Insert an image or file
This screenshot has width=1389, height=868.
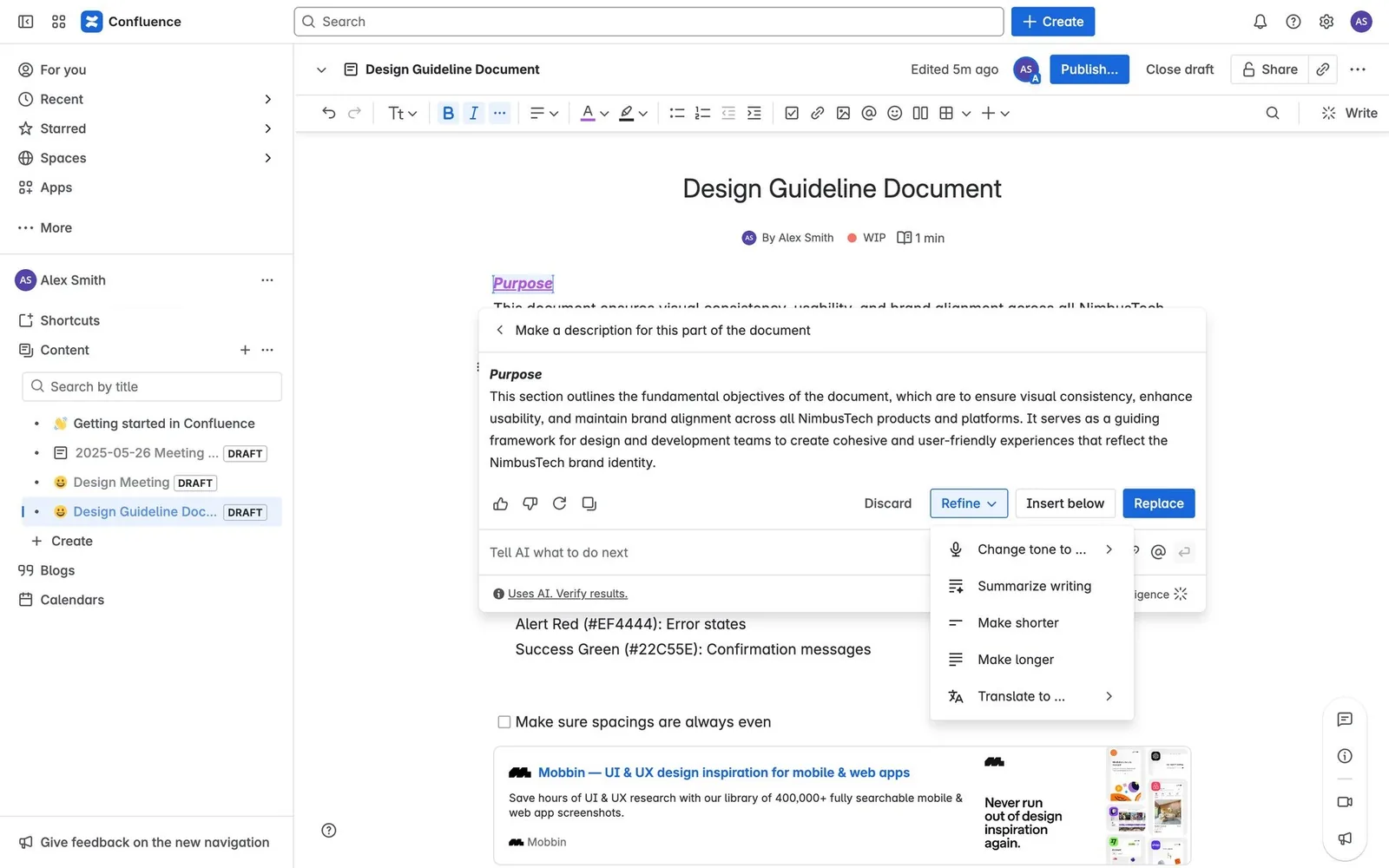(x=843, y=113)
